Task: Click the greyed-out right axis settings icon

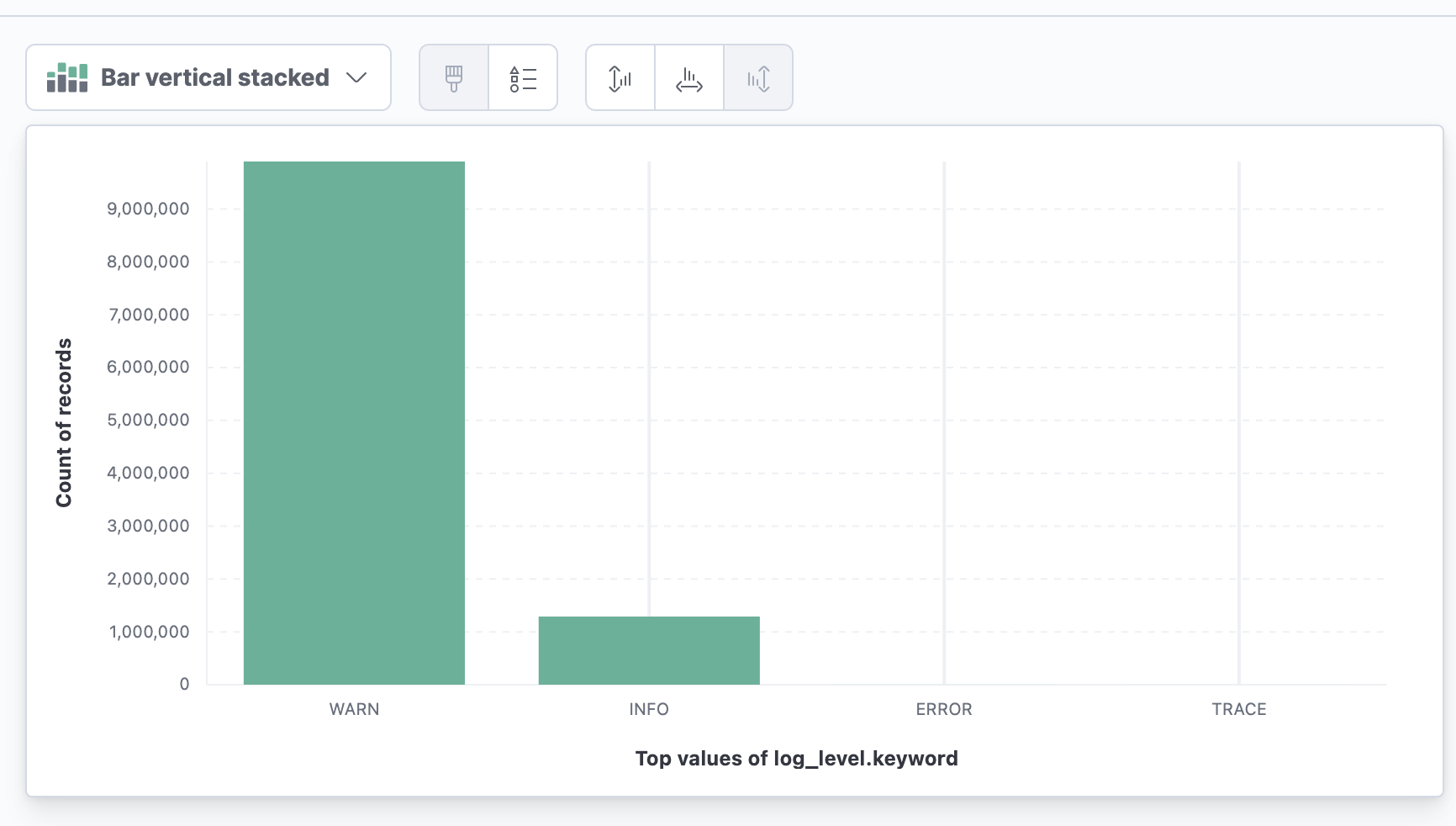Action: click(x=758, y=78)
